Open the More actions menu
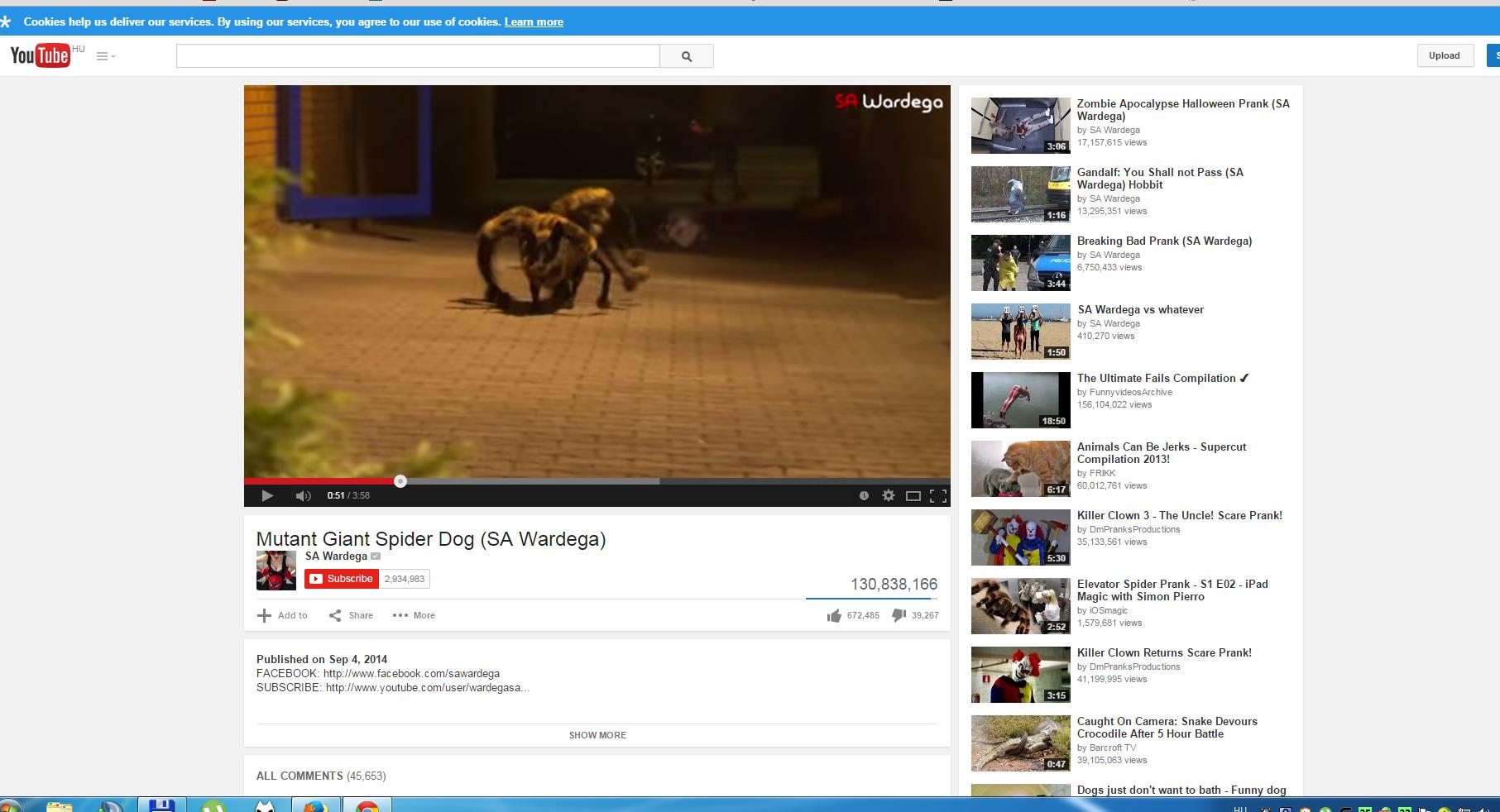Viewport: 1500px width, 812px height. [x=414, y=615]
